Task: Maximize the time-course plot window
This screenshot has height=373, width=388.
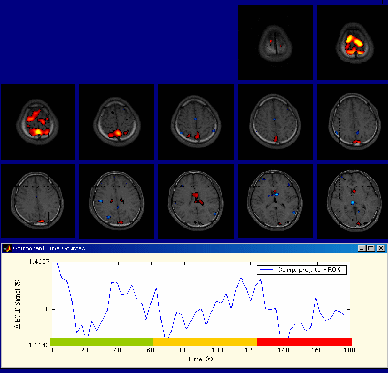Action: (x=370, y=248)
